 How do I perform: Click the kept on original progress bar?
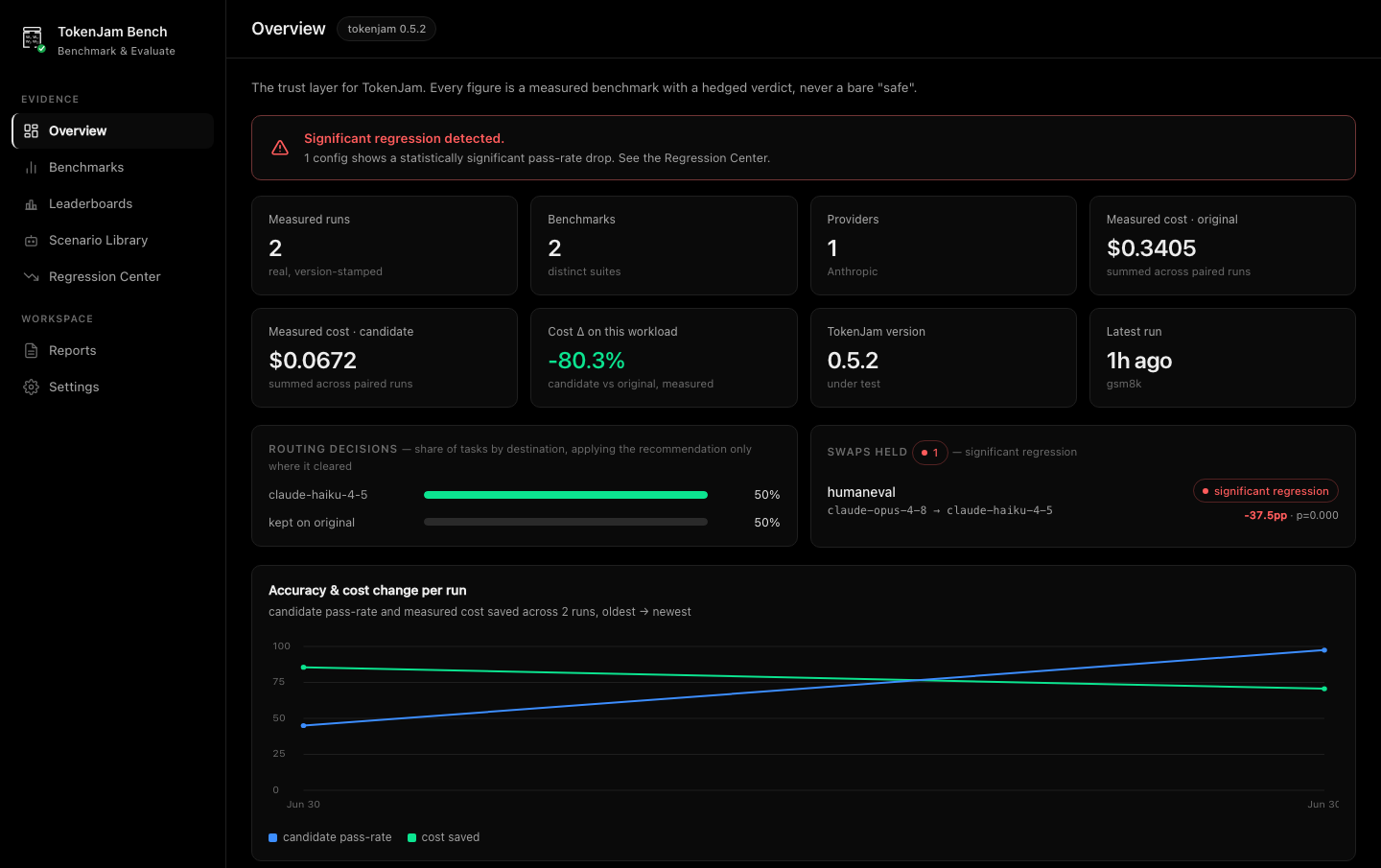(x=566, y=523)
